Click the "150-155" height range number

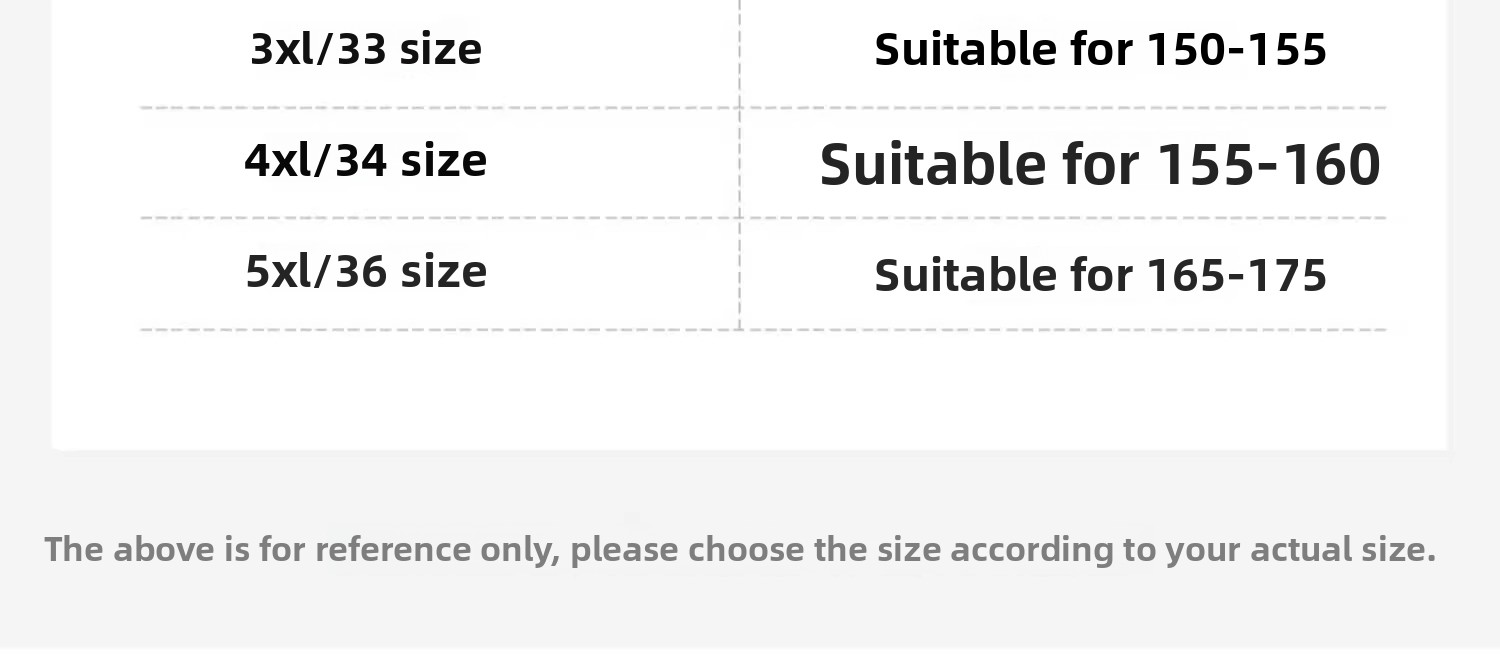tap(1236, 49)
